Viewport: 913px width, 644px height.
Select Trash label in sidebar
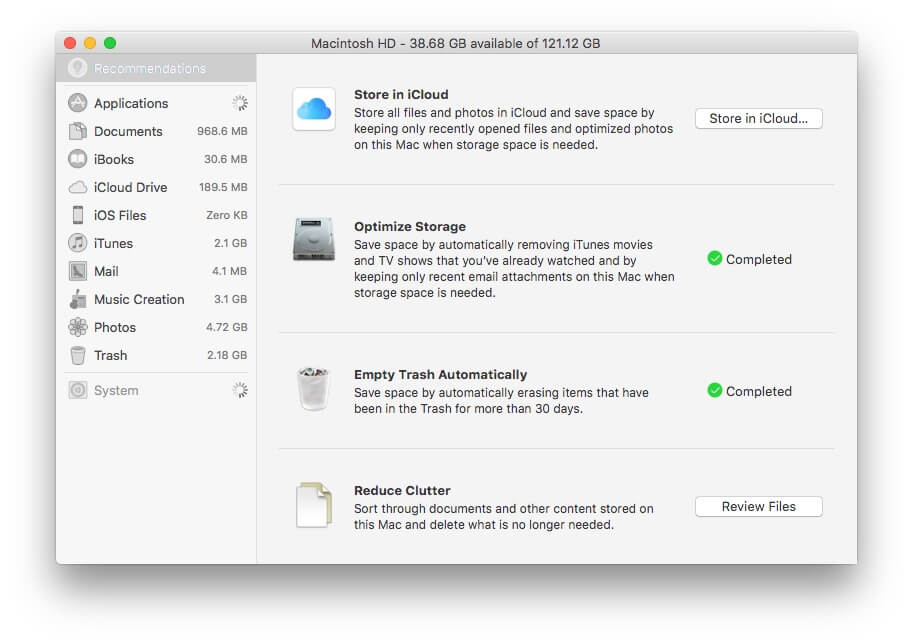tap(111, 355)
